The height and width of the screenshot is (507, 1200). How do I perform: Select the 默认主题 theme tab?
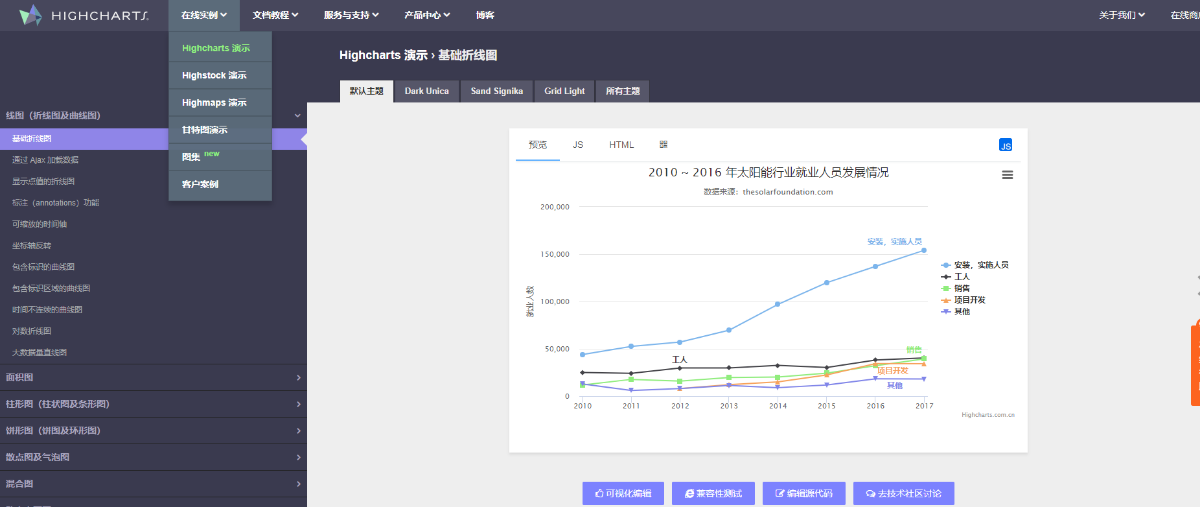(x=366, y=91)
